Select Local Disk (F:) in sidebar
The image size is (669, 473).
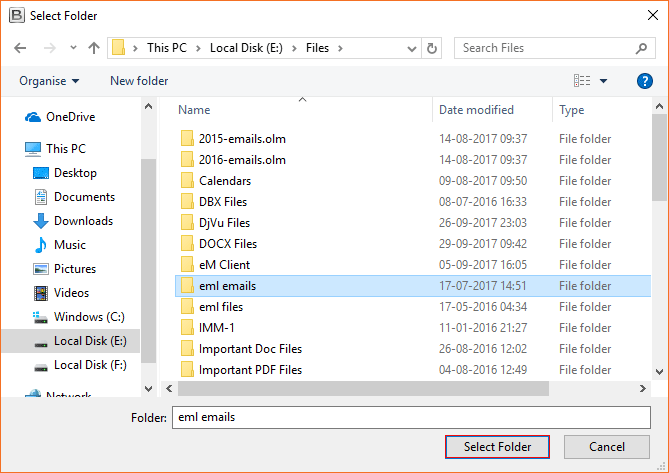80,365
